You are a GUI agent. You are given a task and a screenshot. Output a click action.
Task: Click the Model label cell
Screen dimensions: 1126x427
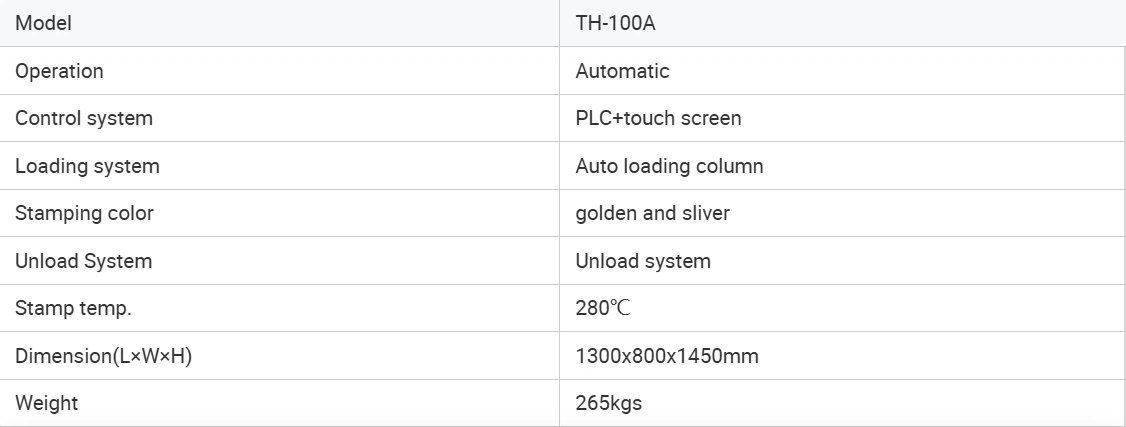pos(43,23)
